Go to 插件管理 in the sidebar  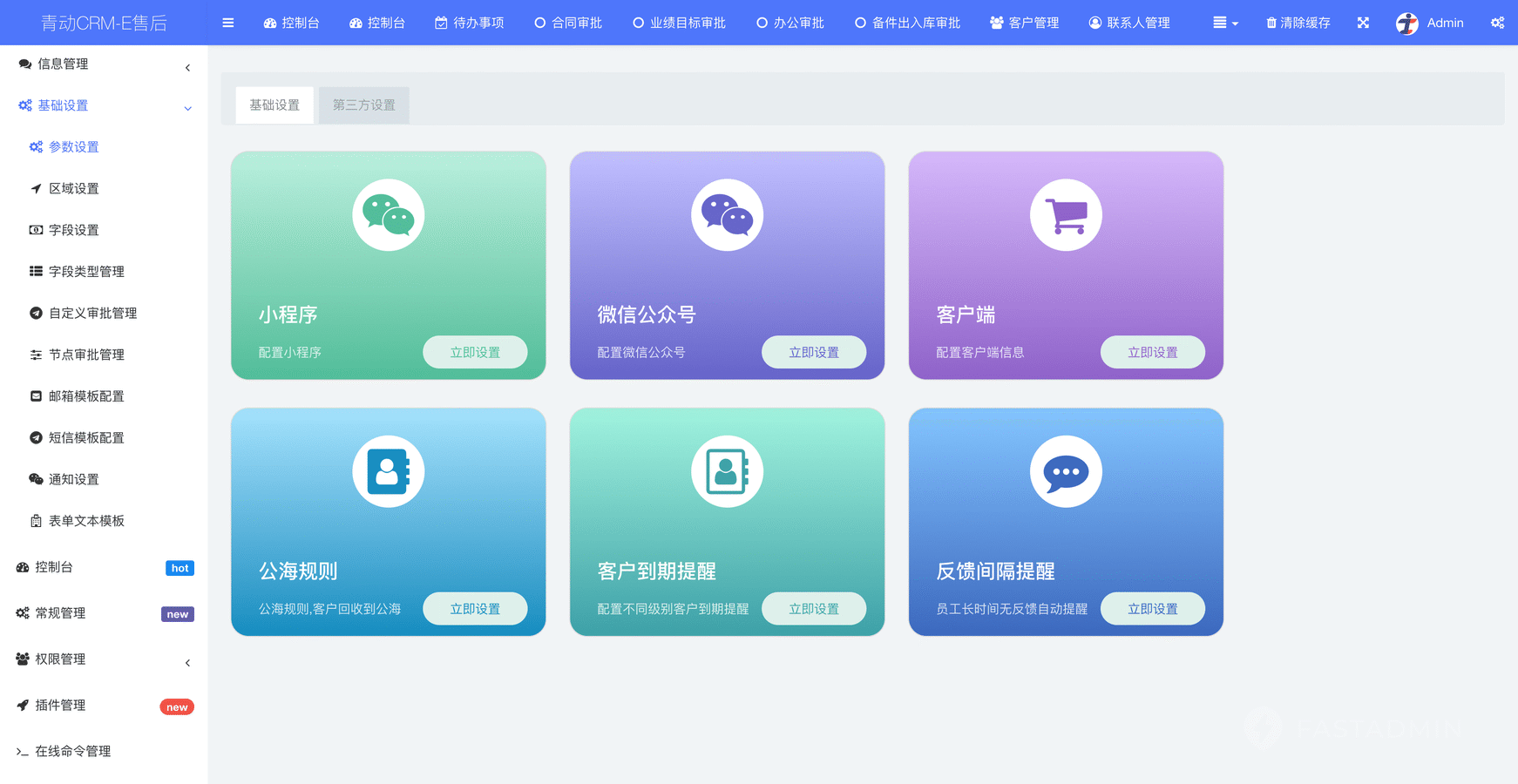pyautogui.click(x=60, y=706)
